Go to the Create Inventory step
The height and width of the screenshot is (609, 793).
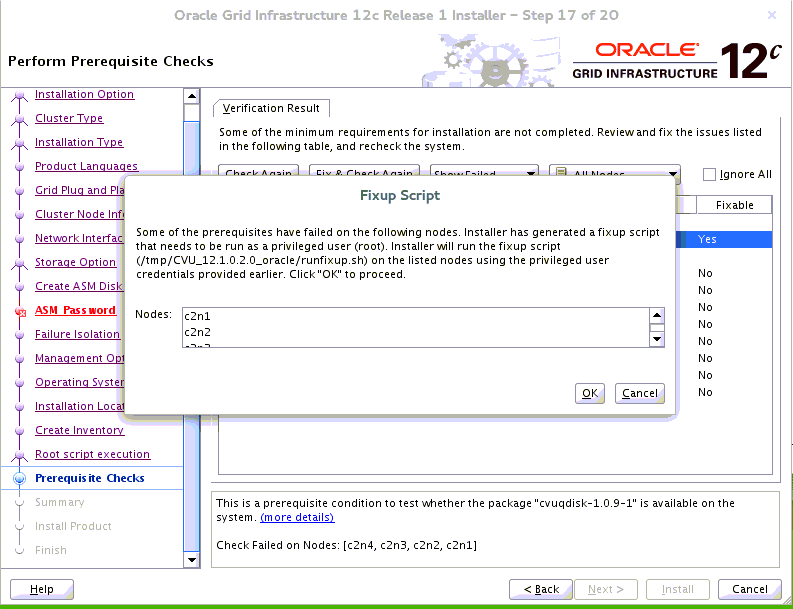(79, 430)
